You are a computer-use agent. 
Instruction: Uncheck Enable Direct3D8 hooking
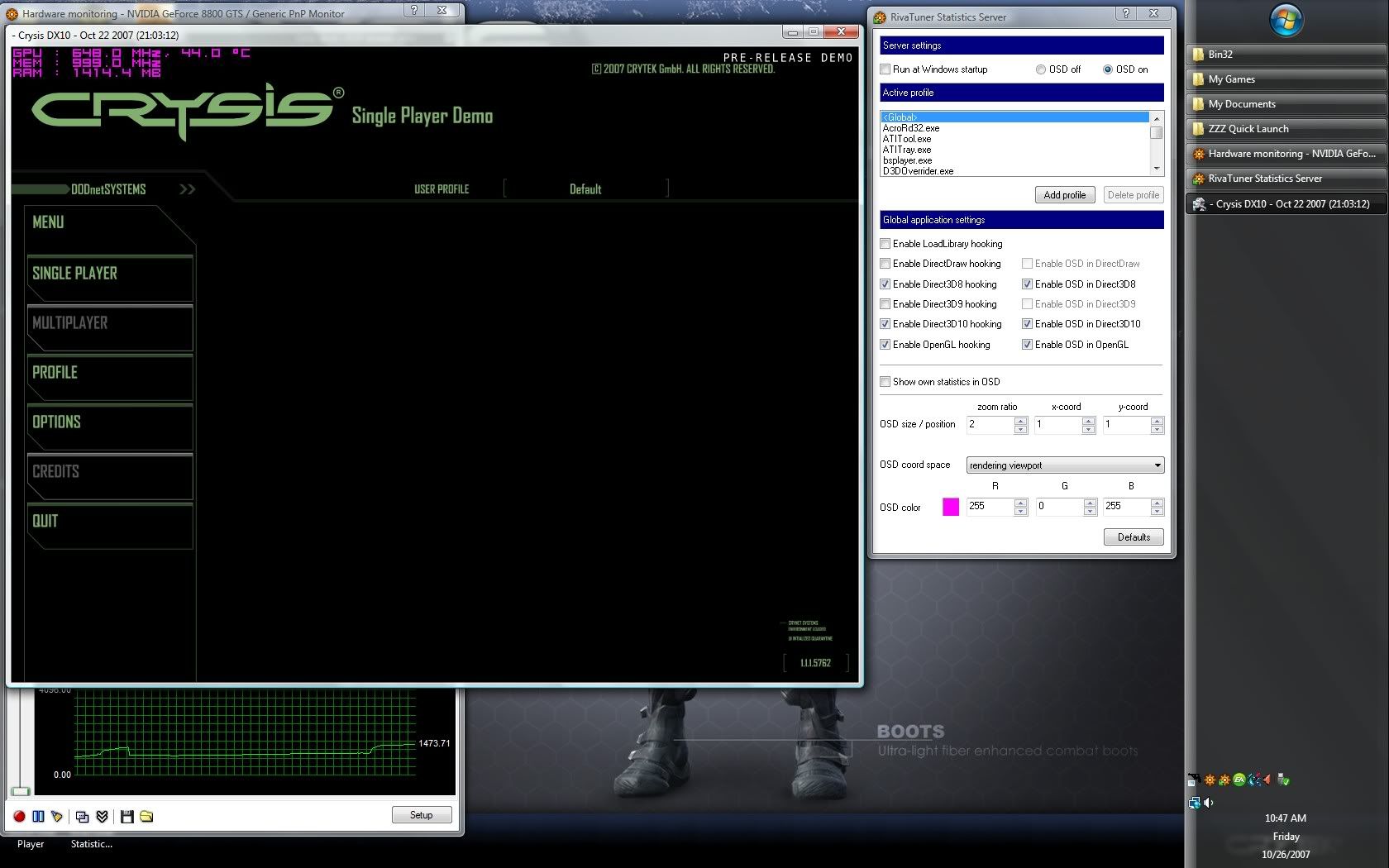click(x=885, y=284)
